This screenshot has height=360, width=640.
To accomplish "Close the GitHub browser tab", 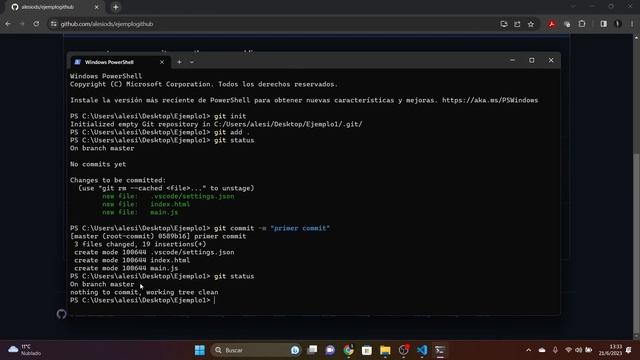I will pyautogui.click(x=96, y=7).
